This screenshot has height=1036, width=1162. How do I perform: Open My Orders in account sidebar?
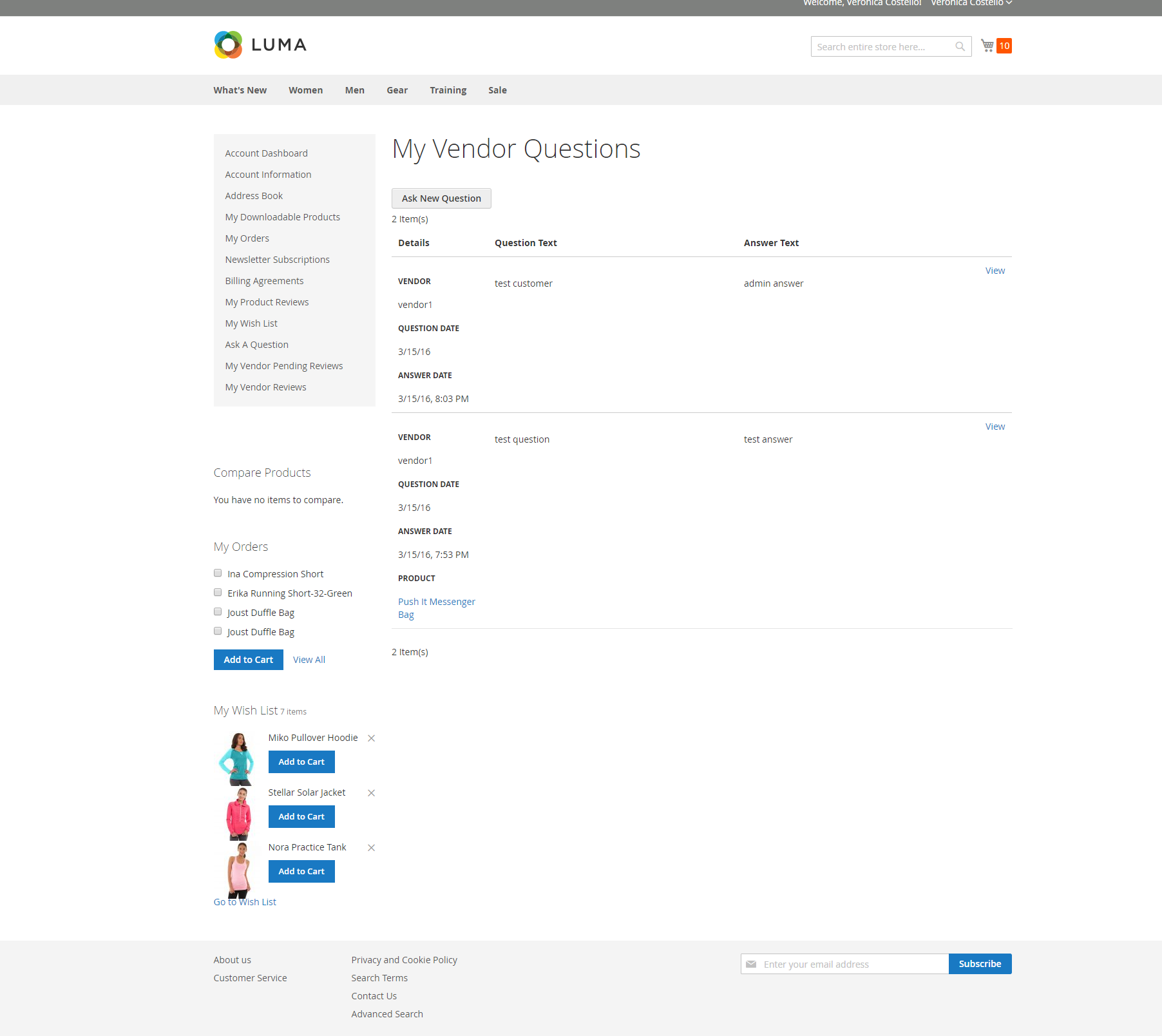[x=247, y=238]
